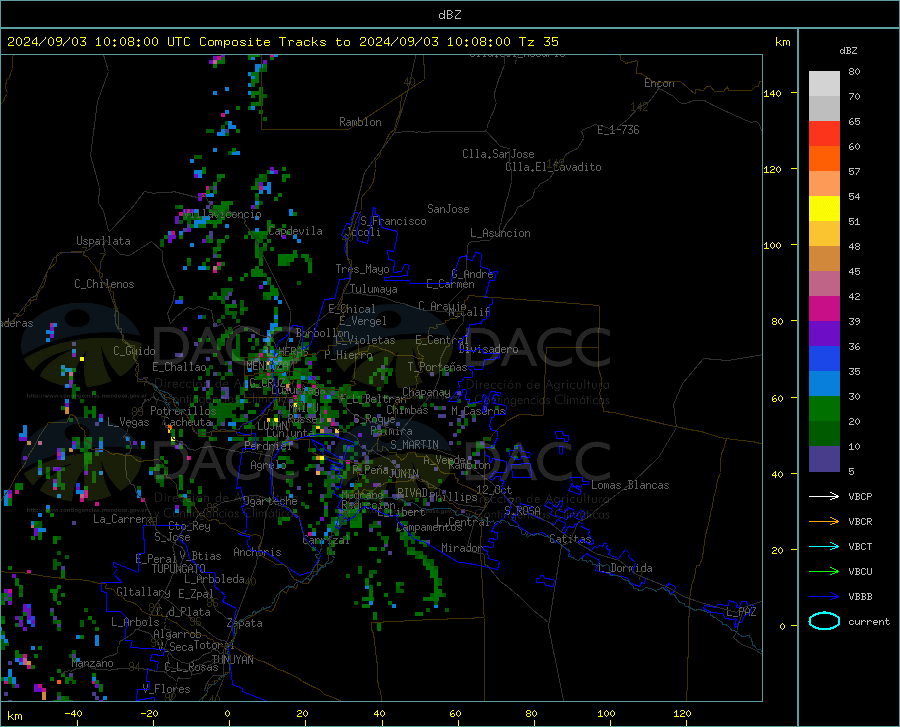
Task: Click the Divisadero map label
Action: click(488, 349)
